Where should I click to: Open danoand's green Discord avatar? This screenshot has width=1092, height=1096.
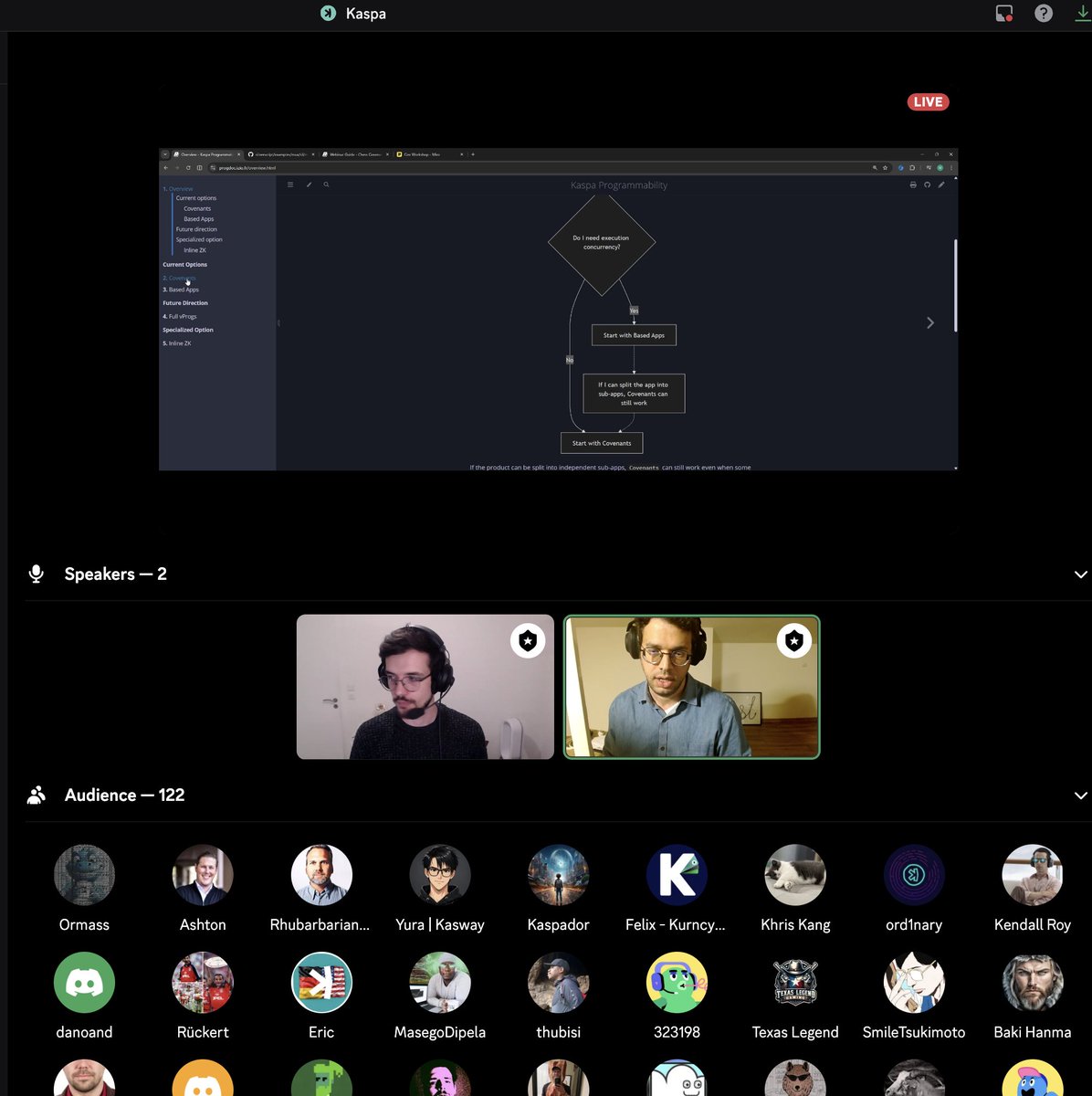pos(84,983)
